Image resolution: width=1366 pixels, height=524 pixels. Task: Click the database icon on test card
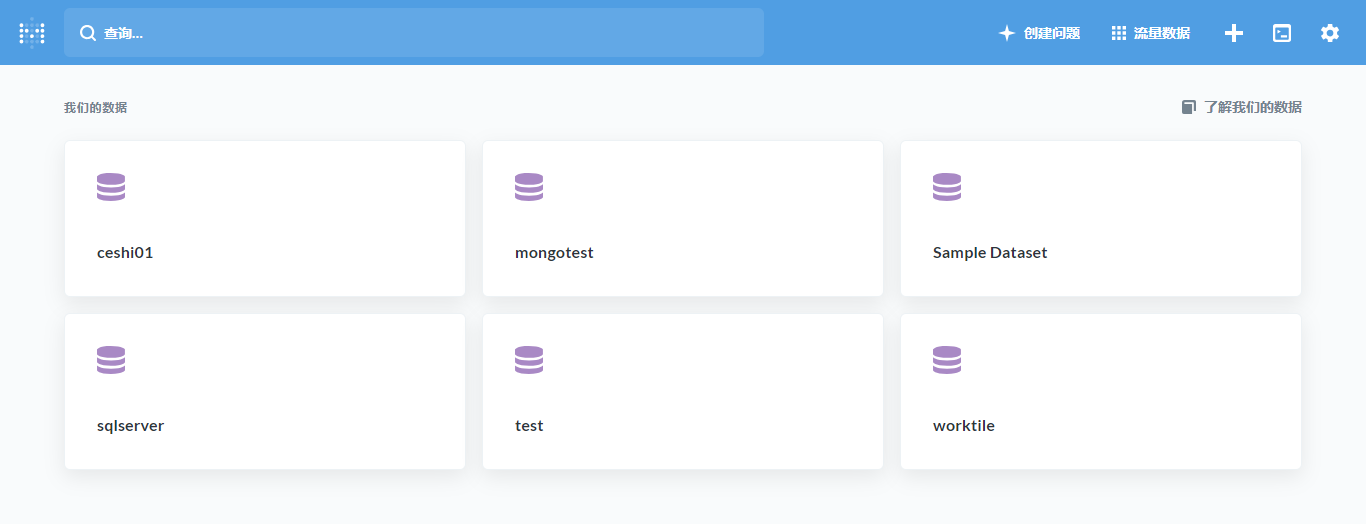[x=529, y=360]
